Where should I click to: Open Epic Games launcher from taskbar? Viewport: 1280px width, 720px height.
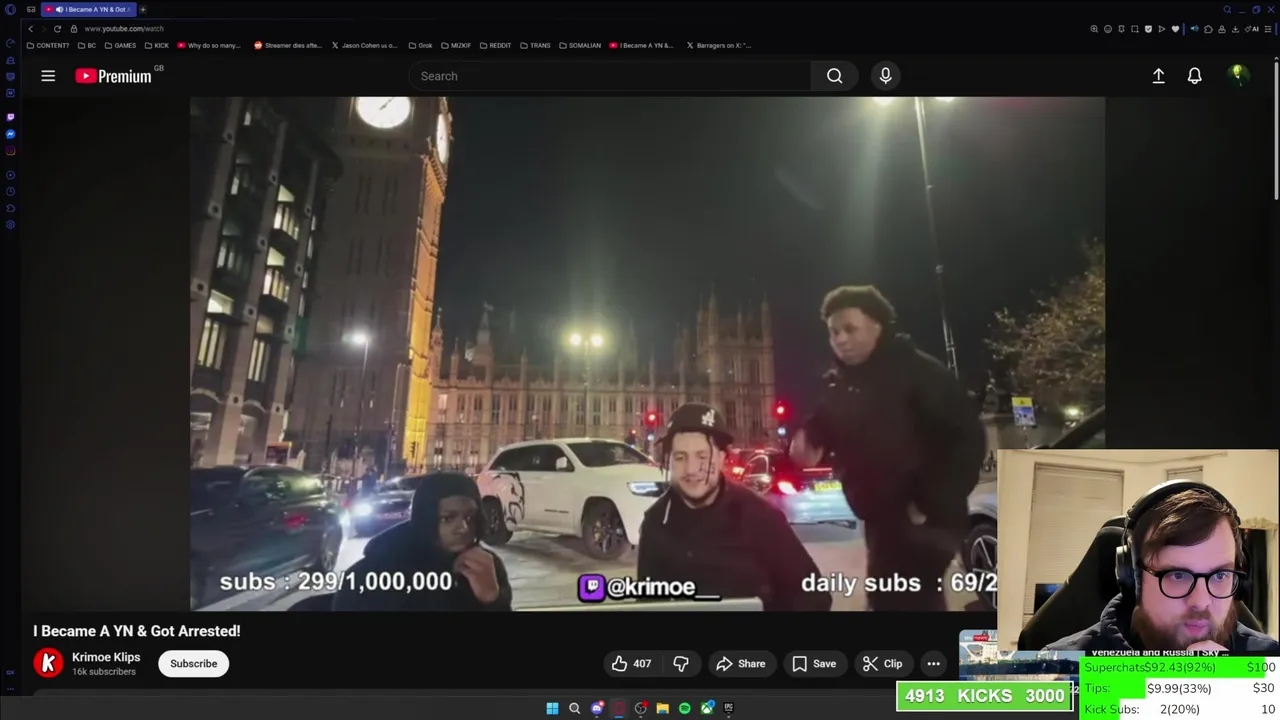point(729,708)
